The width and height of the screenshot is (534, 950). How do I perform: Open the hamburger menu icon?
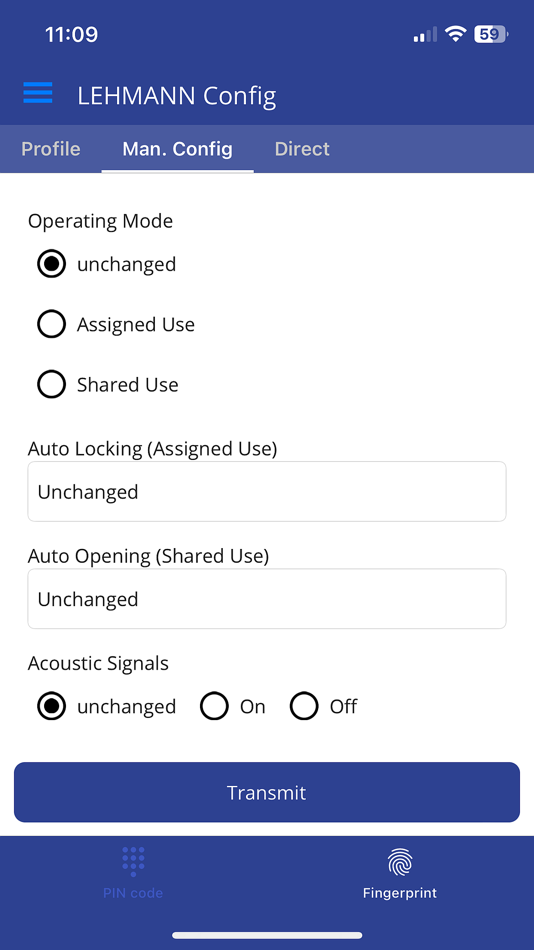coord(38,93)
